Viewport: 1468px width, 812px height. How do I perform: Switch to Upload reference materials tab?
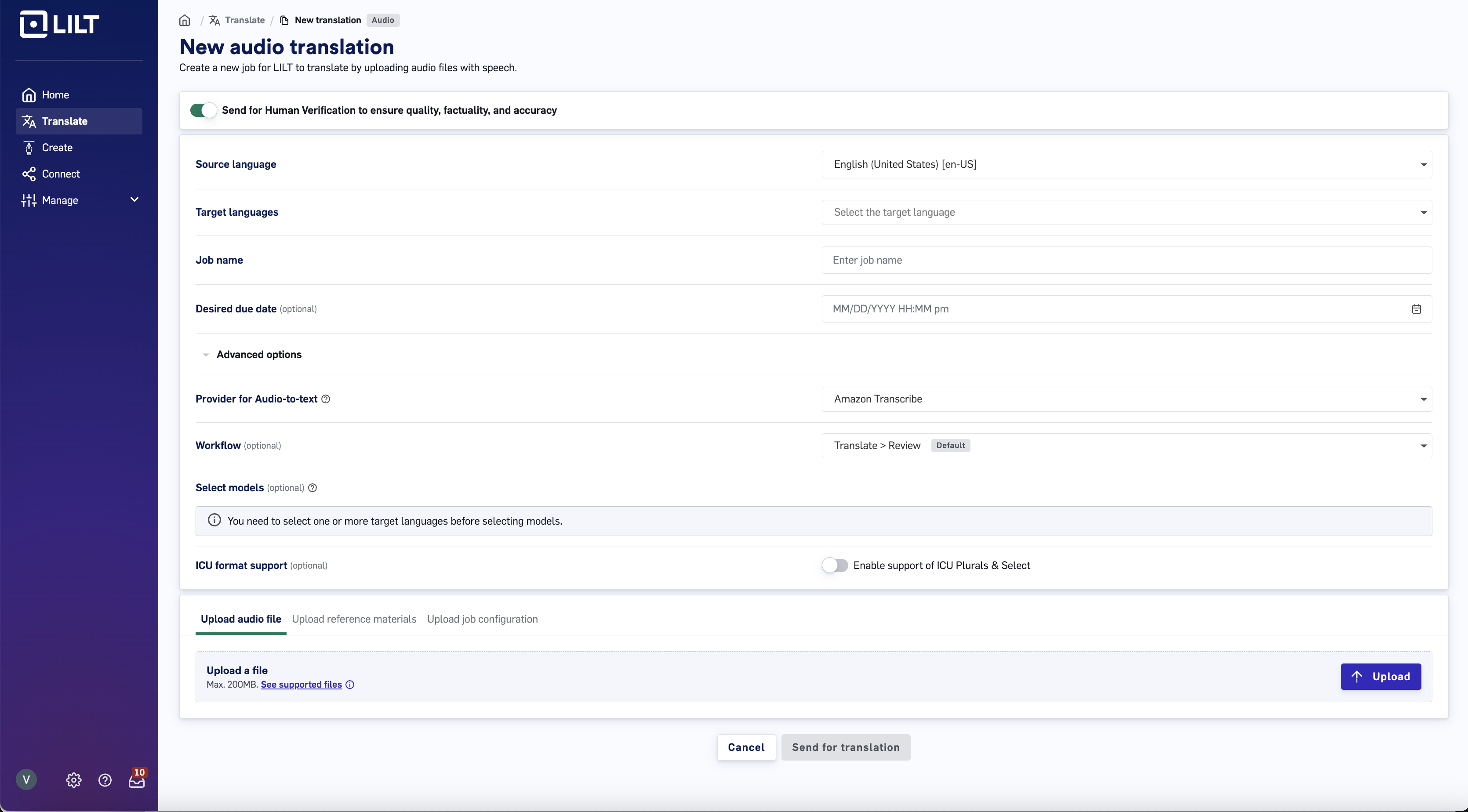coord(354,619)
